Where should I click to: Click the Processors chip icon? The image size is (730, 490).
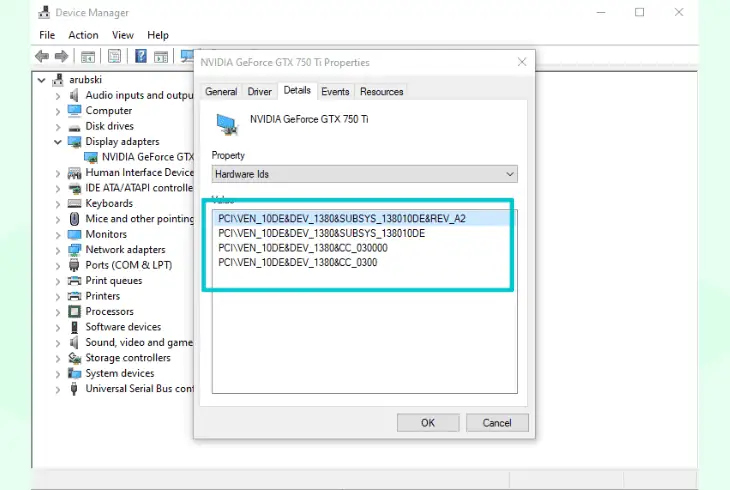pos(74,311)
